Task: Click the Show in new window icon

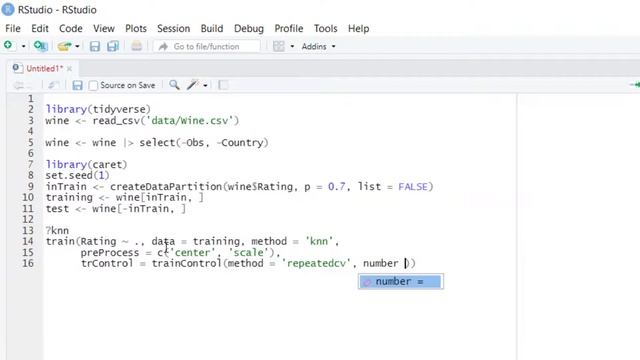Action: 52,85
